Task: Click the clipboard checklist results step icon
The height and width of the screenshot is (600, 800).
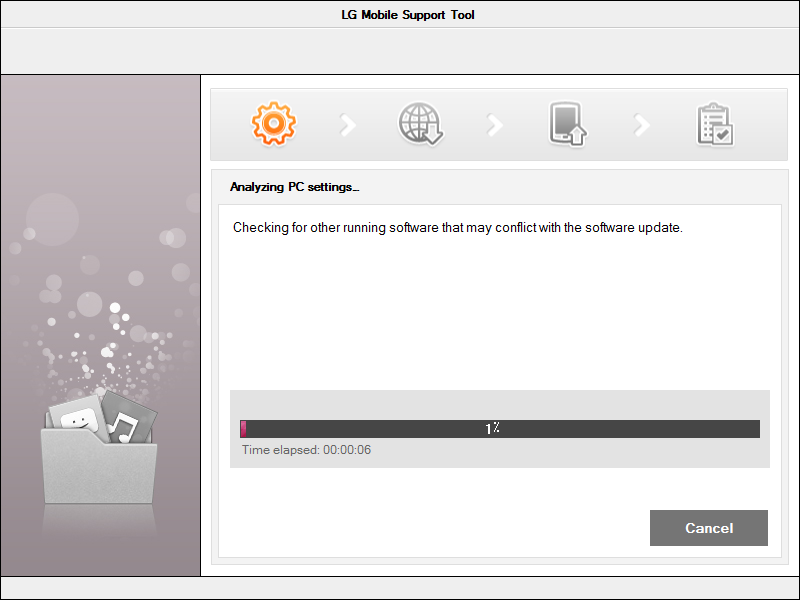Action: [x=714, y=123]
